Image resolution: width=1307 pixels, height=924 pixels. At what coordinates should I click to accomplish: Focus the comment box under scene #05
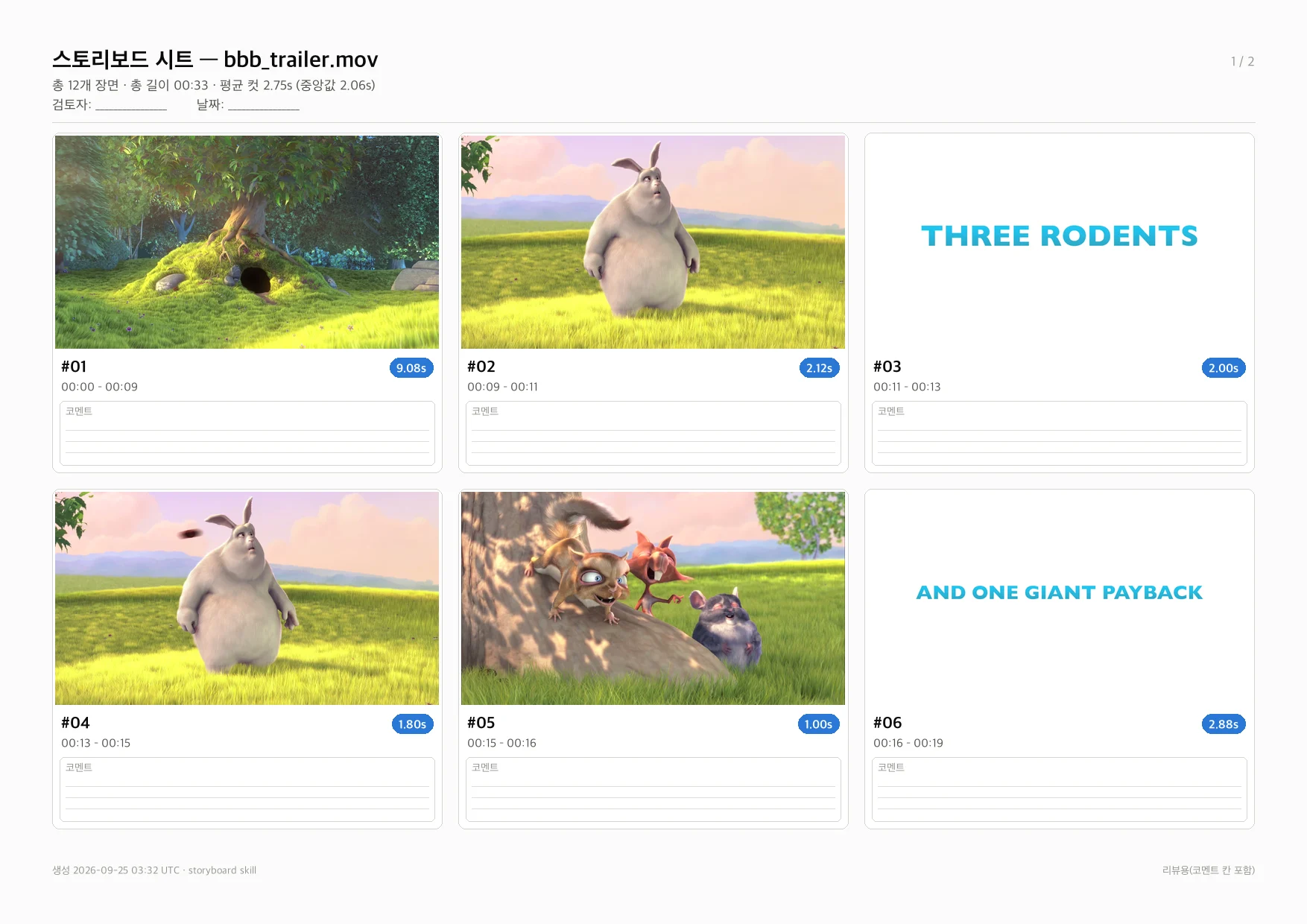[x=653, y=790]
